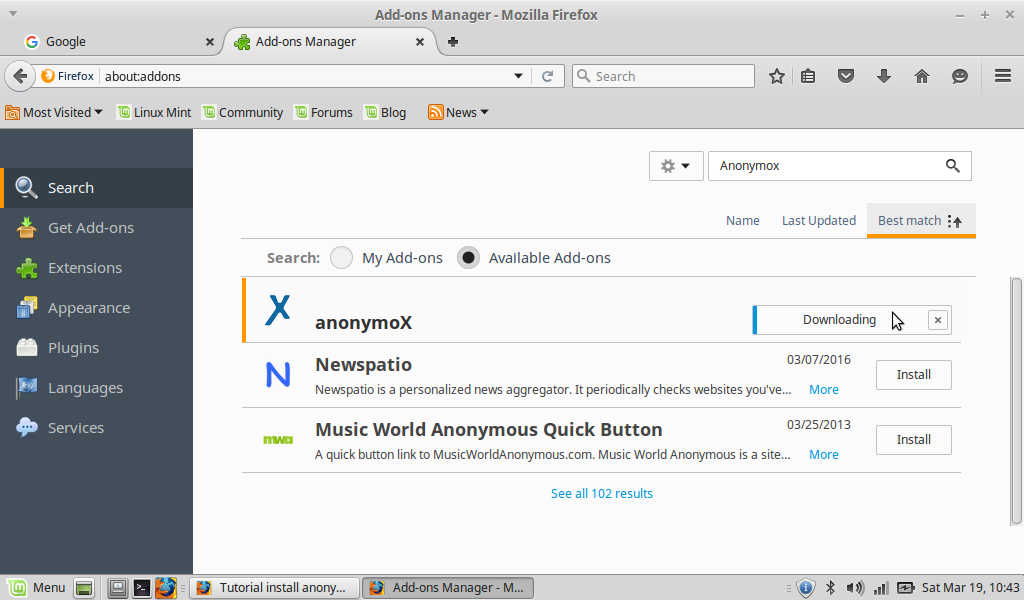Open the Downloads arrow icon
Screen dimensions: 1024x600
(884, 76)
